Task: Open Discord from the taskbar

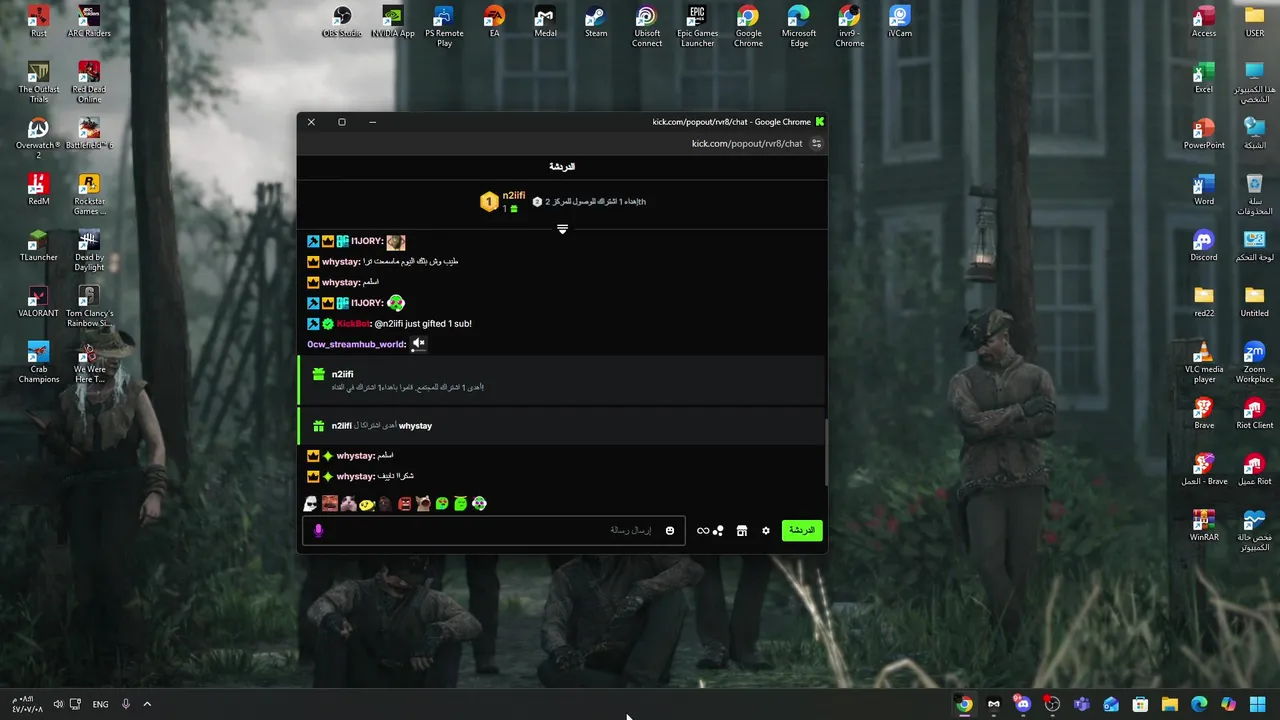Action: tap(1023, 704)
